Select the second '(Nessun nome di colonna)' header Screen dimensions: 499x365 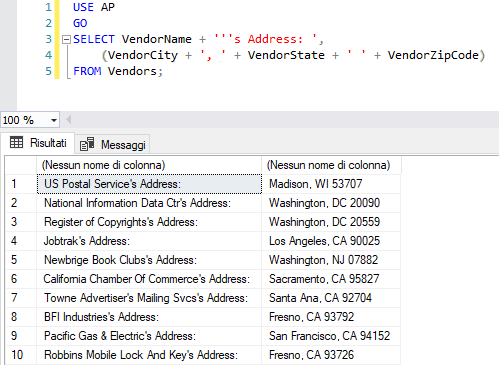(x=331, y=165)
